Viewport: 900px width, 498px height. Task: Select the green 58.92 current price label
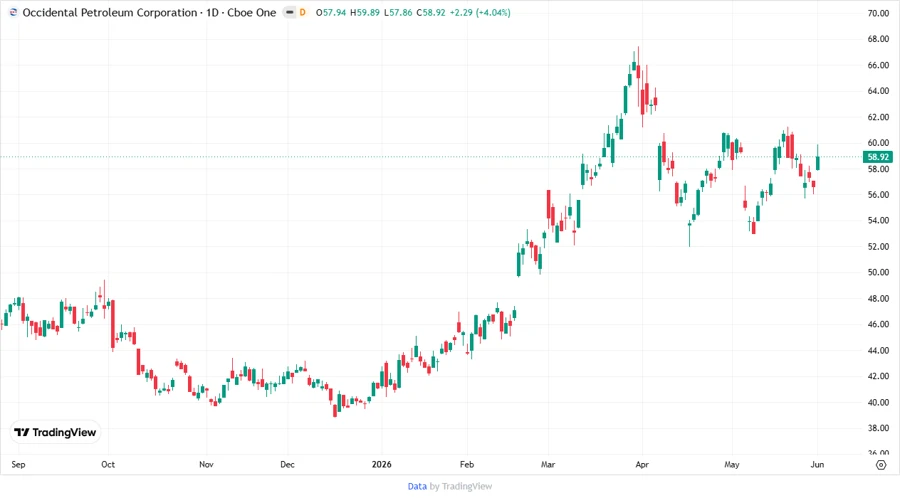[x=878, y=157]
